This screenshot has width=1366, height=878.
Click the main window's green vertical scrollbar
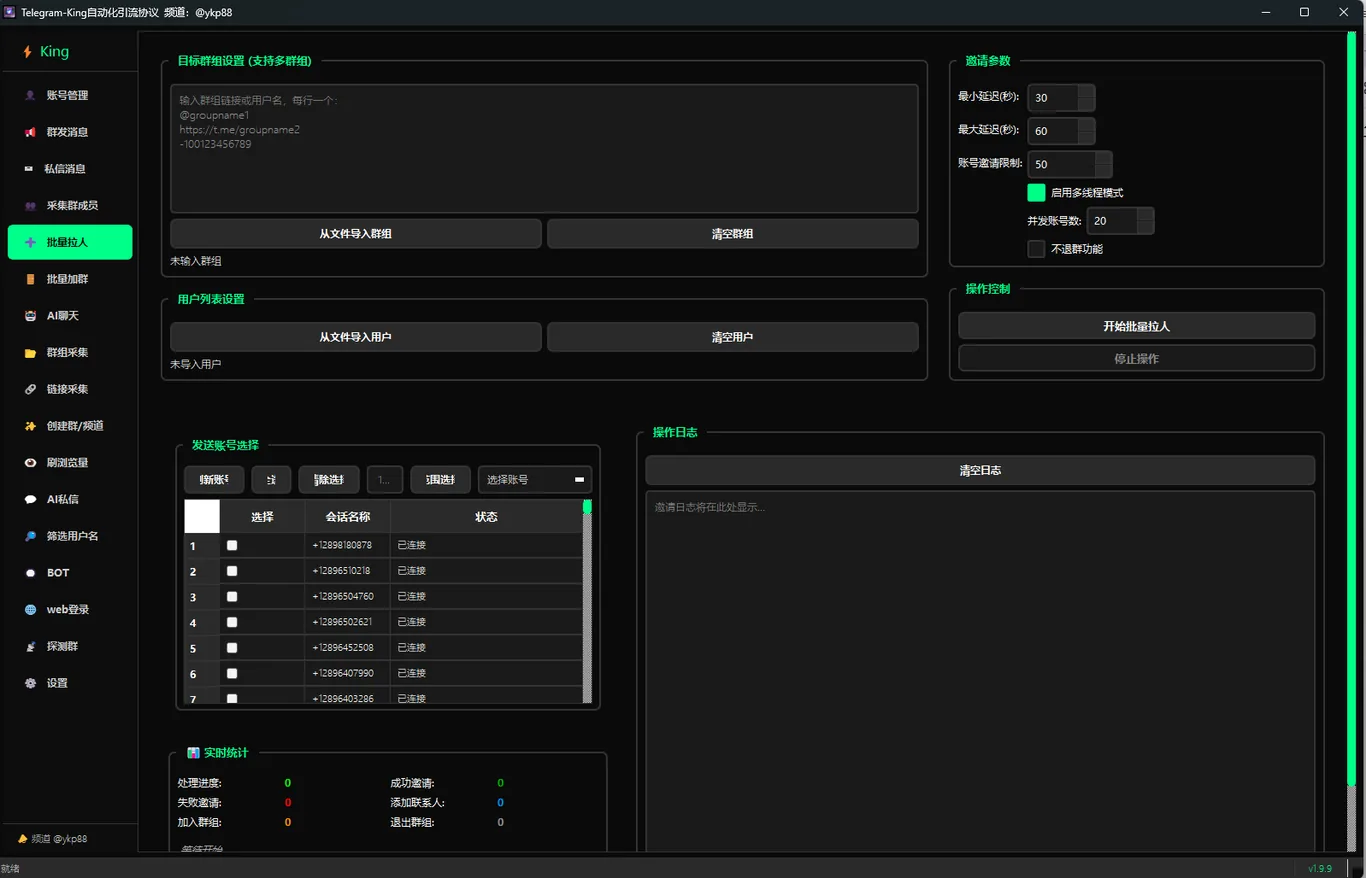[x=1352, y=410]
